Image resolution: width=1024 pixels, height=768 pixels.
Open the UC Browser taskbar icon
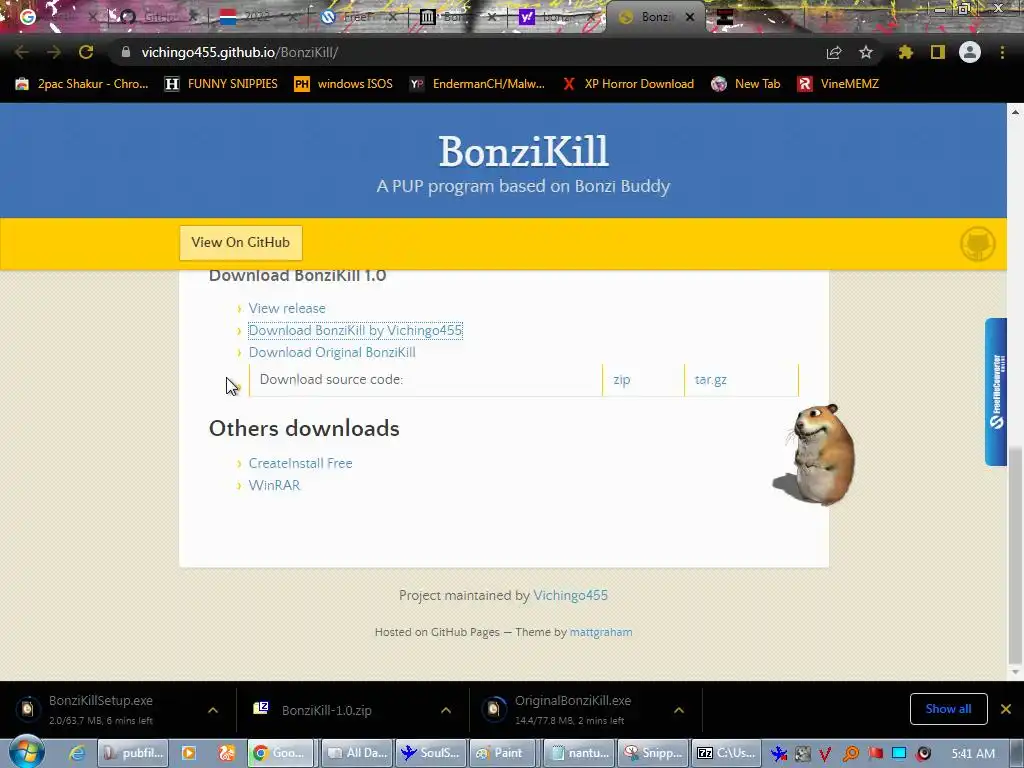click(x=226, y=753)
